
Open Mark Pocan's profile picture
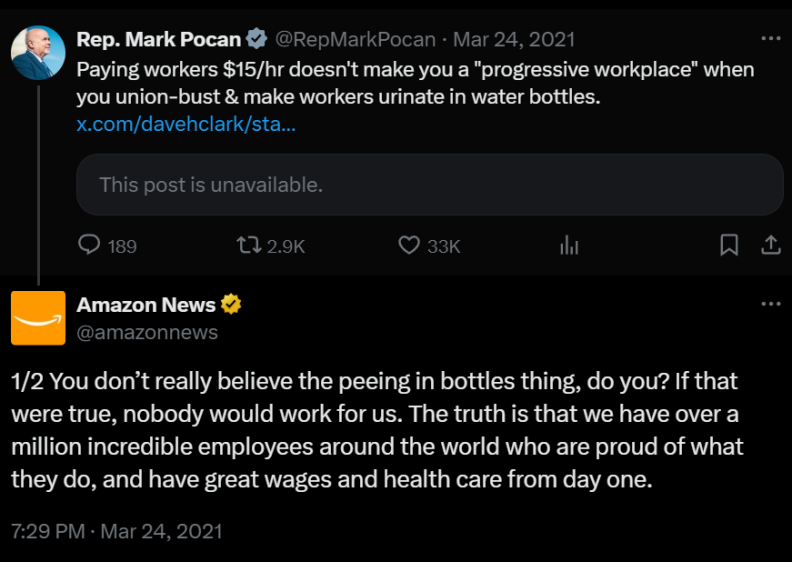[x=38, y=52]
